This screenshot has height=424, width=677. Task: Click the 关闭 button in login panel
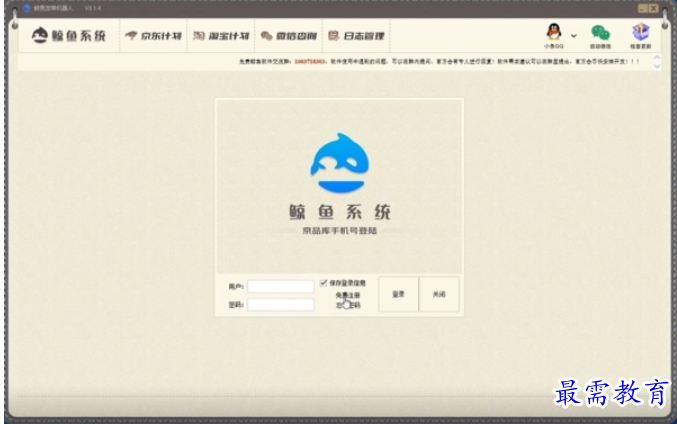(x=439, y=294)
